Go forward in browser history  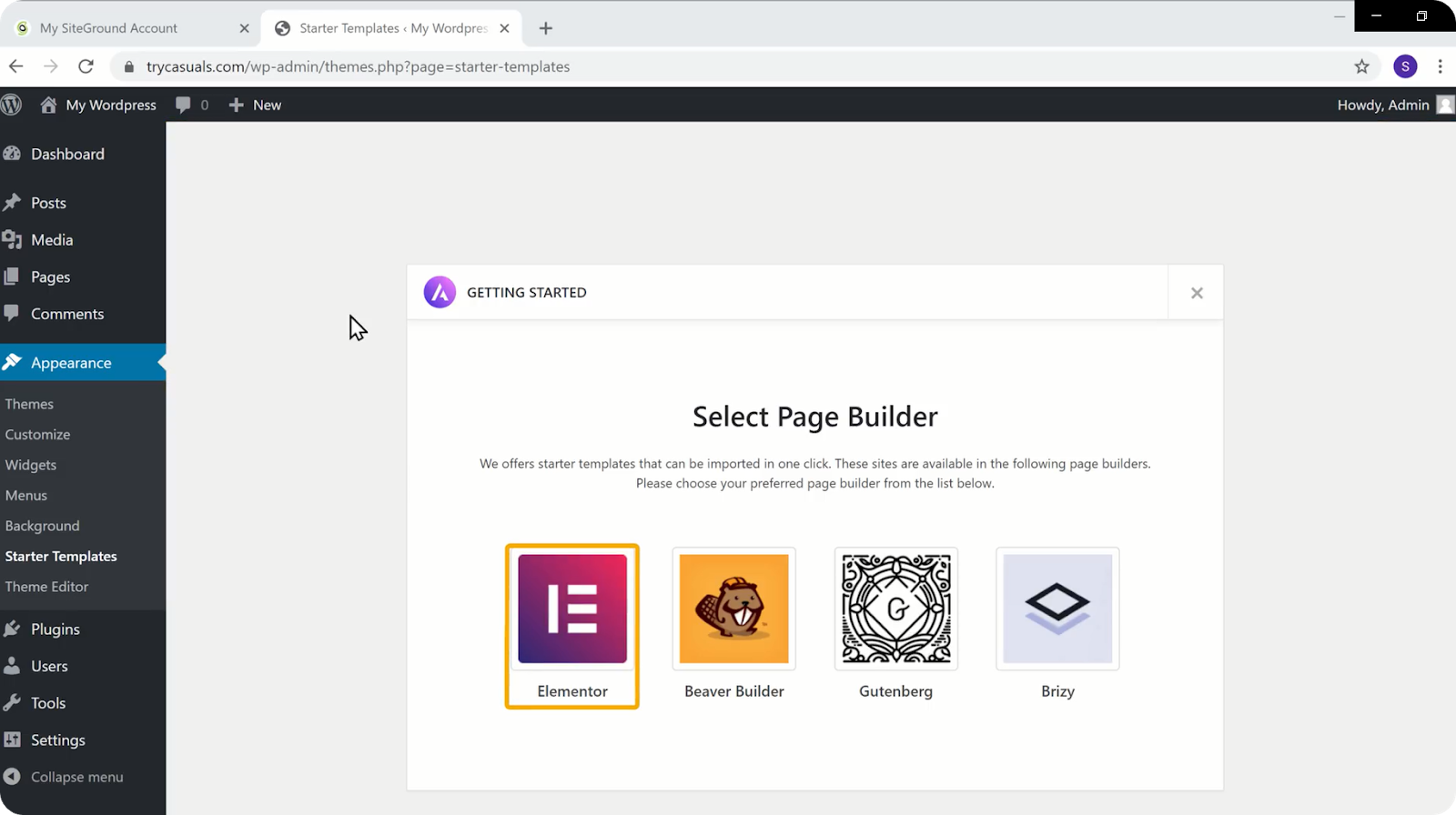click(x=51, y=66)
